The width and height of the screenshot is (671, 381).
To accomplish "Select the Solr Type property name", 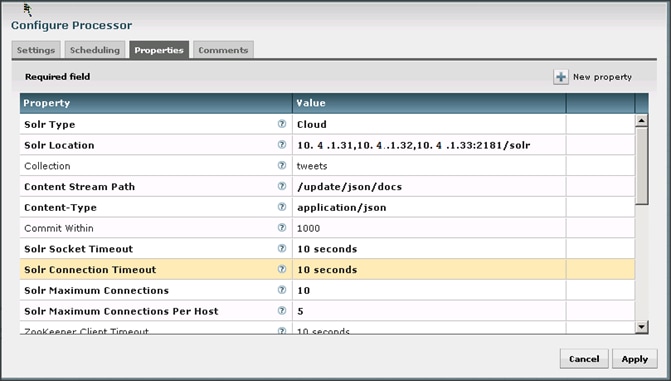I will tap(50, 124).
